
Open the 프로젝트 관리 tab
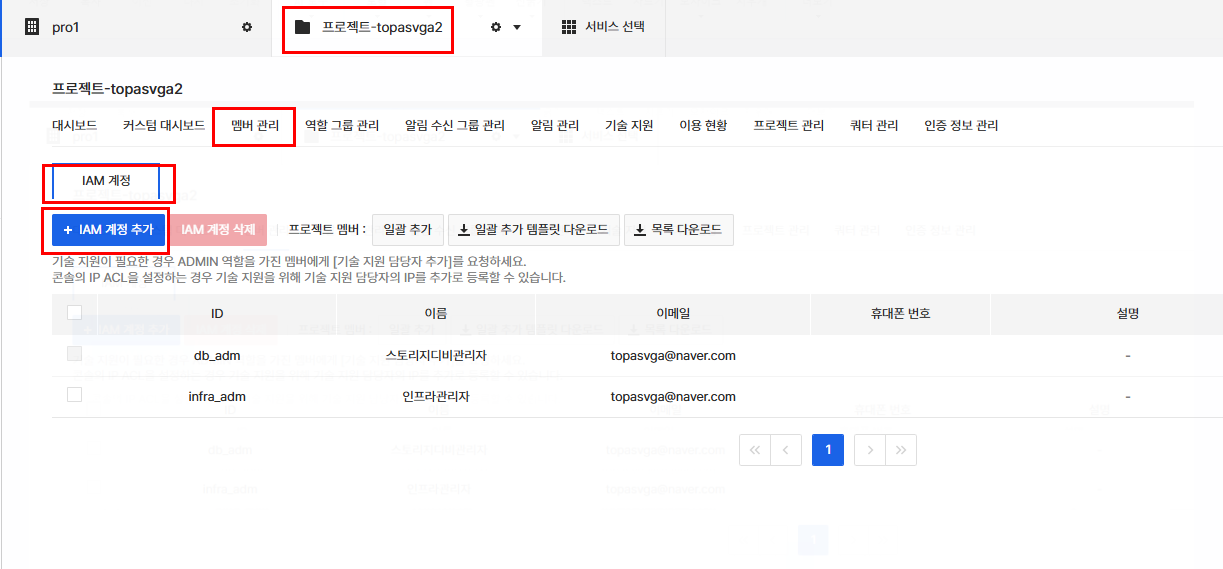[x=789, y=125]
